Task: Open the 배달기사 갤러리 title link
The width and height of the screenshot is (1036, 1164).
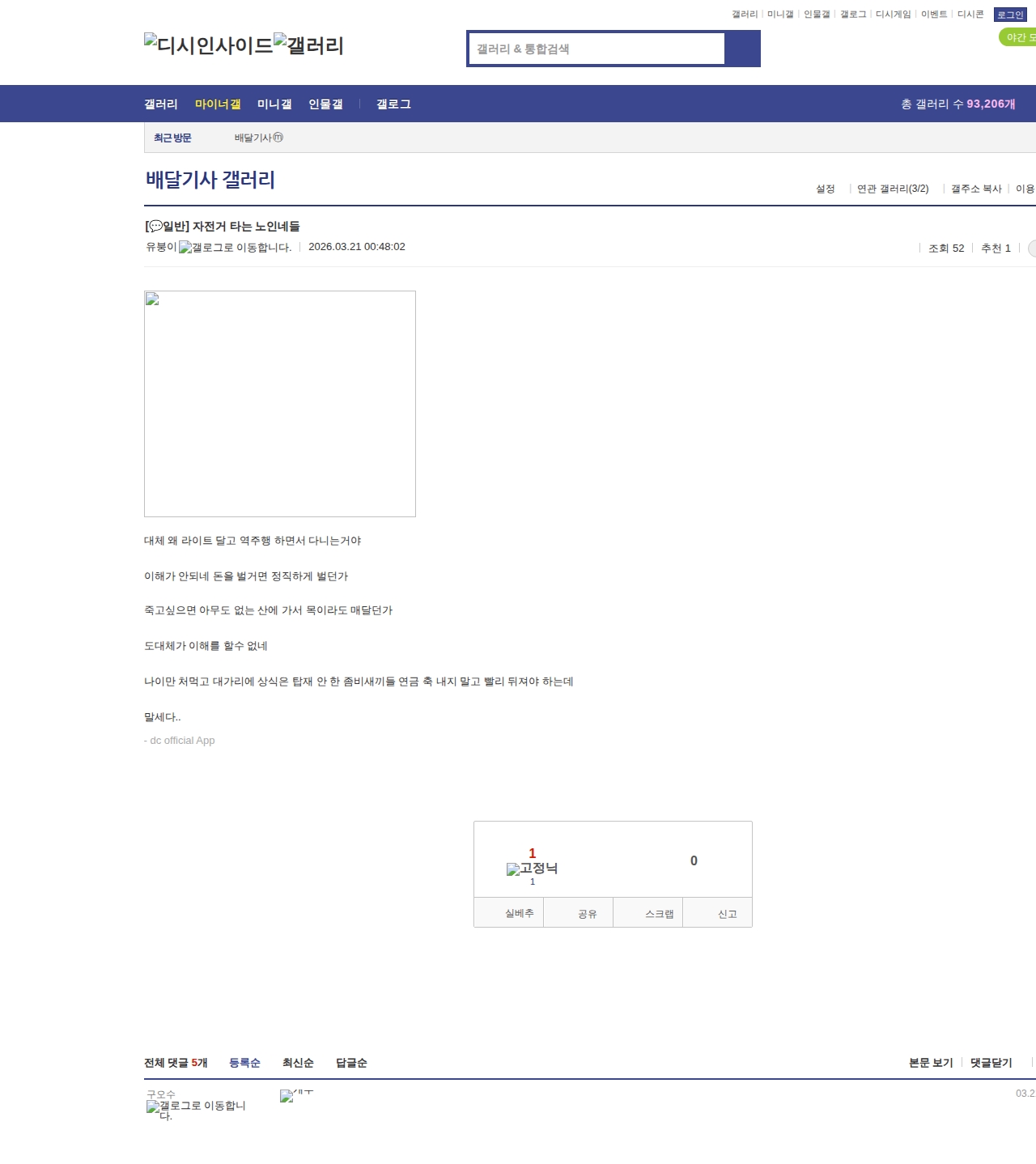Action: coord(210,180)
